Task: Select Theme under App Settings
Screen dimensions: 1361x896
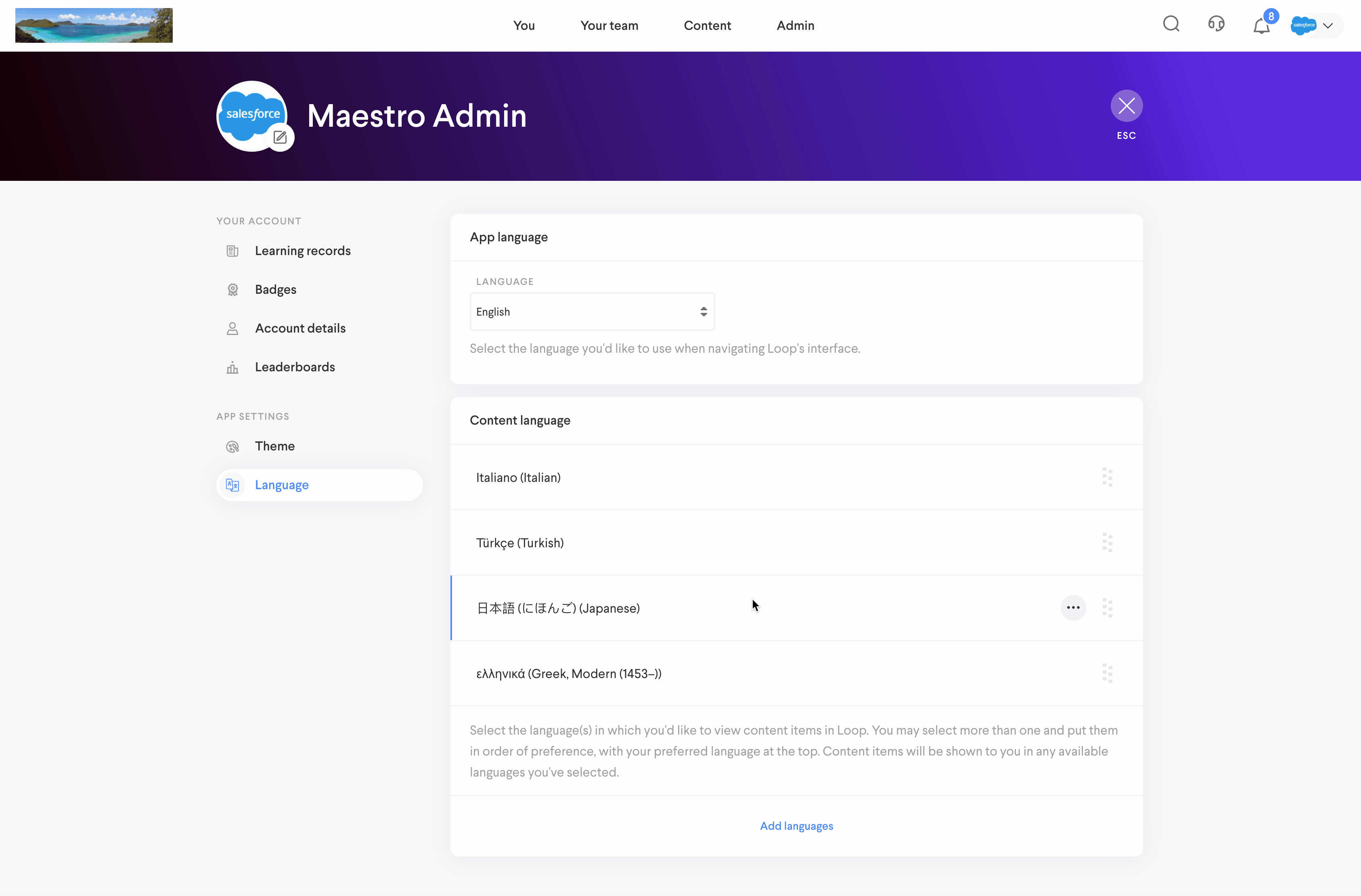Action: click(274, 446)
